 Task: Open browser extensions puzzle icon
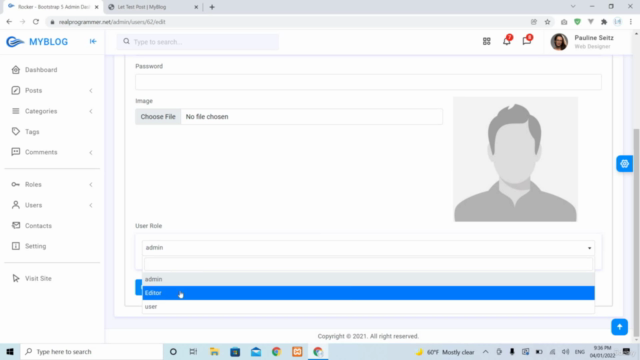tap(604, 22)
